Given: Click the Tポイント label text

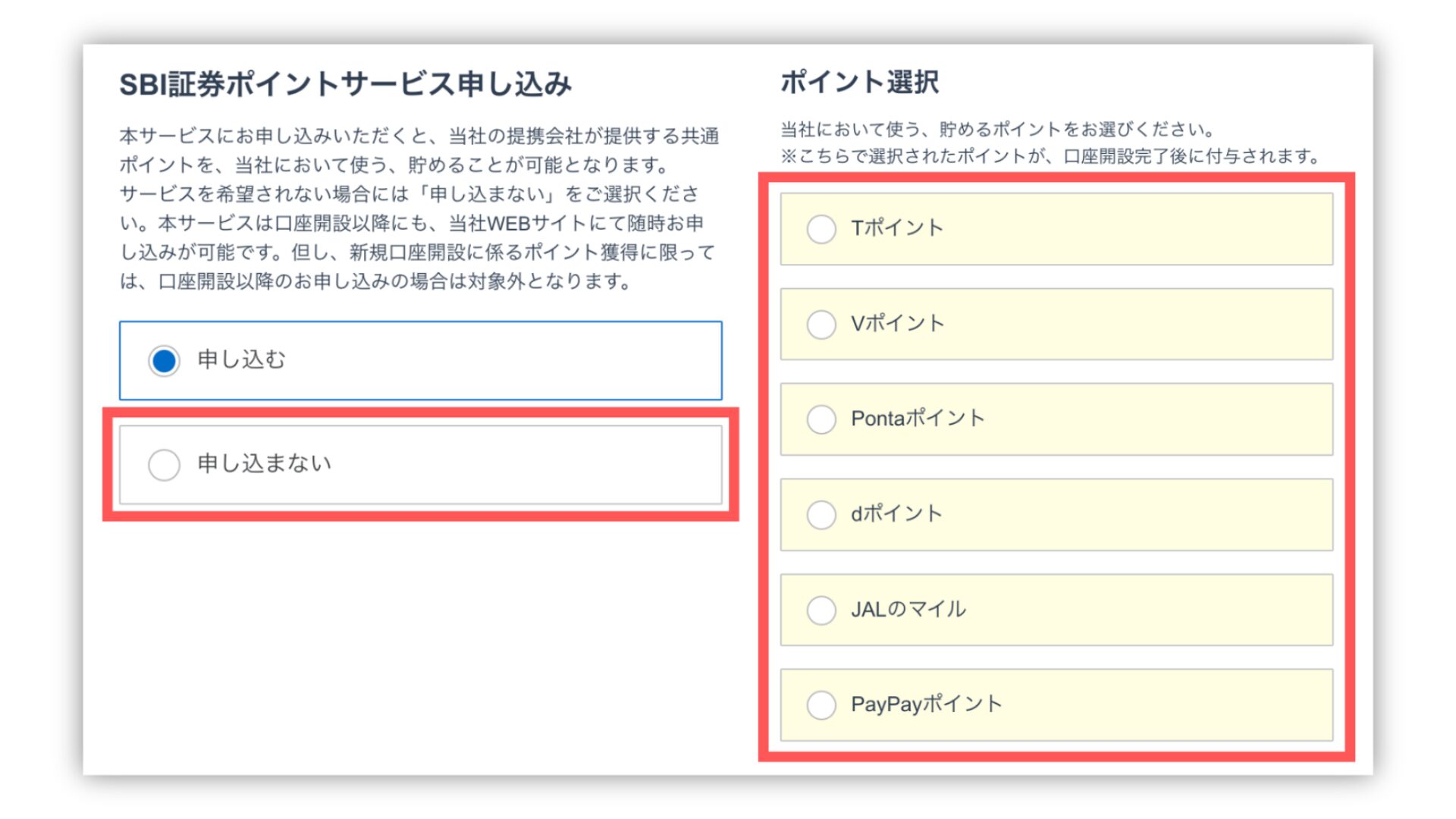Looking at the screenshot, I should pos(897,228).
